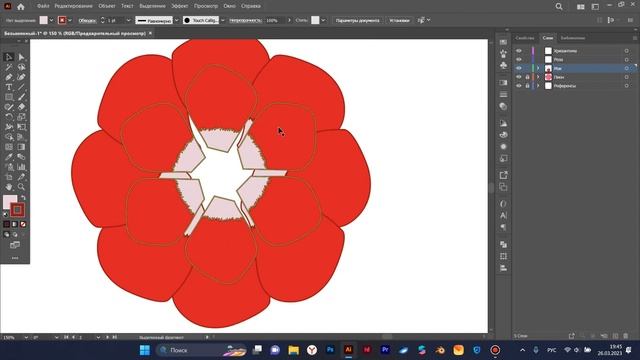
Task: Expand the Референсы layer contents
Action: pos(538,86)
